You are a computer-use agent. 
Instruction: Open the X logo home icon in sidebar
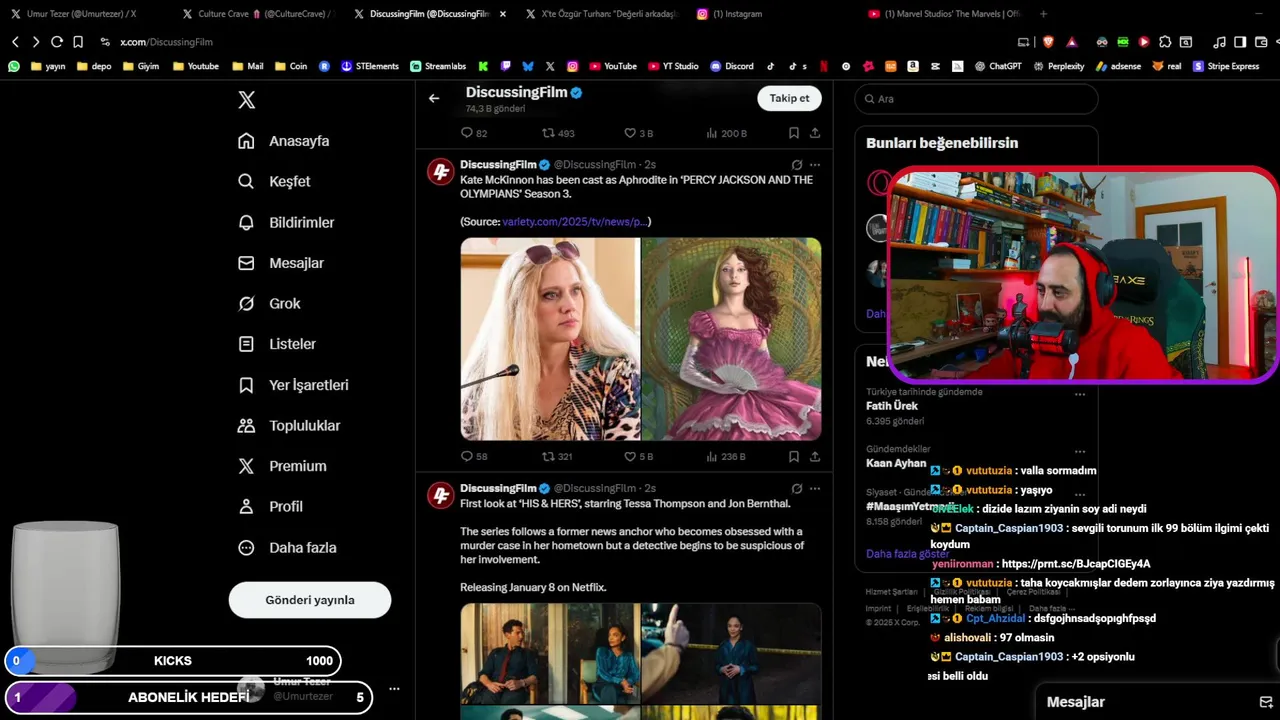[246, 100]
